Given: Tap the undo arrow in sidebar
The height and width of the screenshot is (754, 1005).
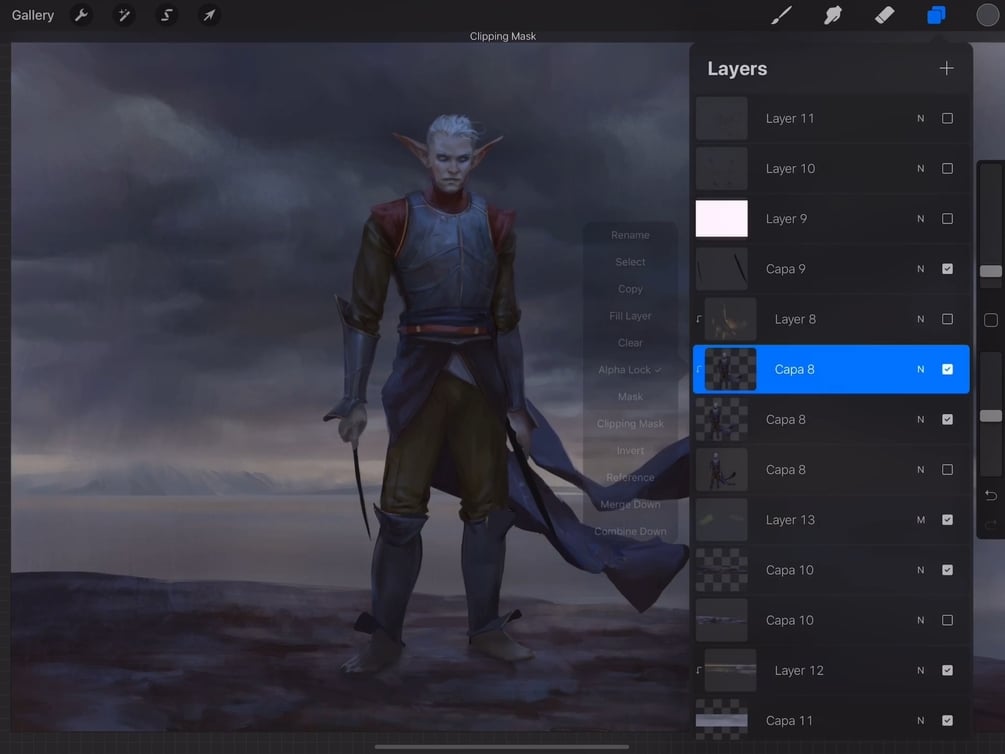Looking at the screenshot, I should tap(990, 495).
